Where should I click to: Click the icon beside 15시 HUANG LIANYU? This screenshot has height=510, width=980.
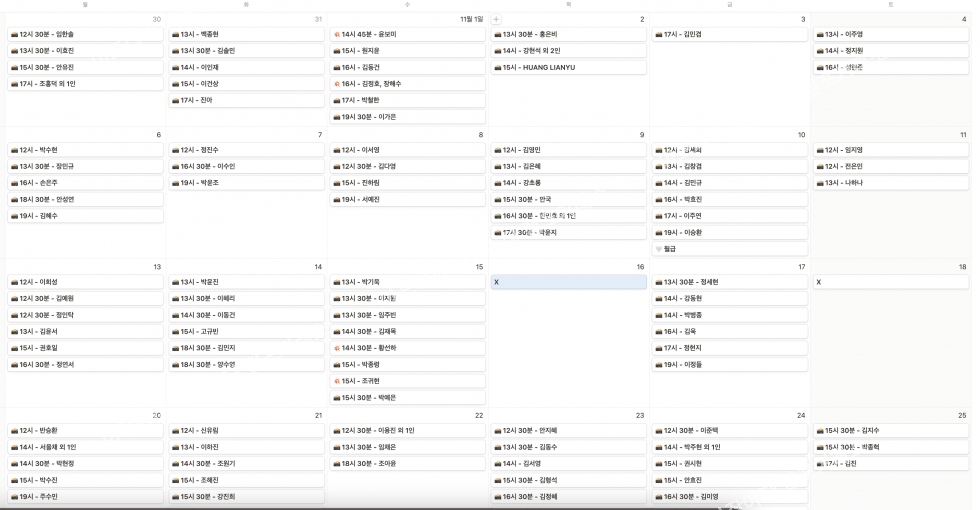497,67
